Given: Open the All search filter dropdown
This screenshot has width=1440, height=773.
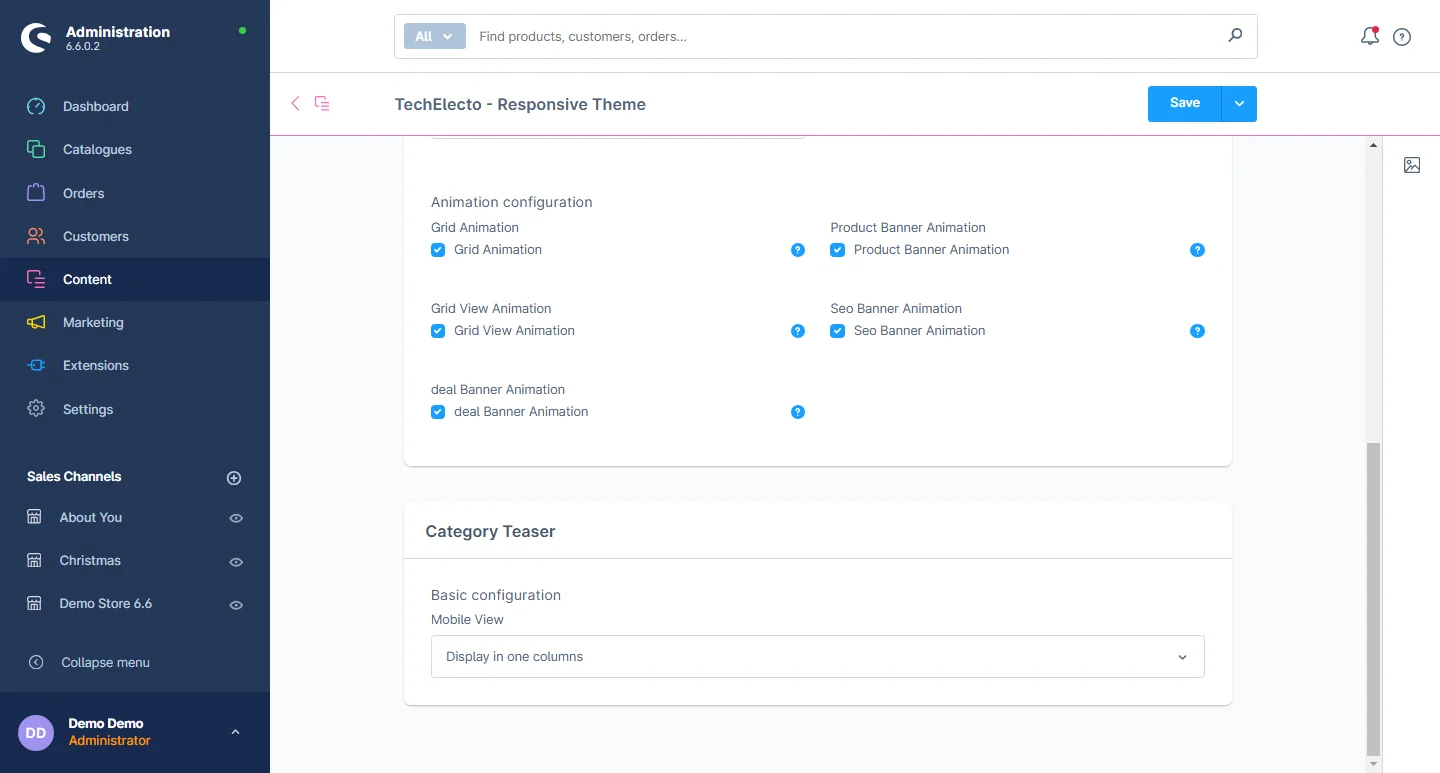Looking at the screenshot, I should click(x=435, y=36).
